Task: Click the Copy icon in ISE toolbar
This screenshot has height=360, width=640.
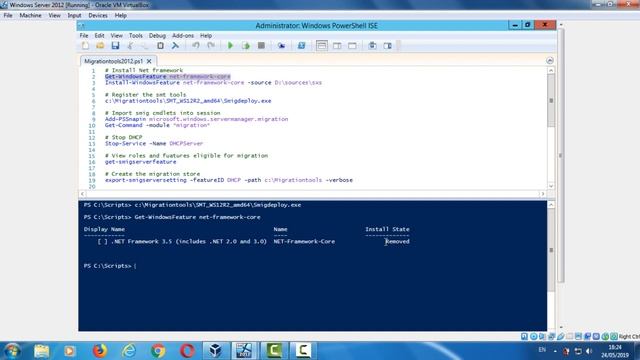Action: (x=145, y=46)
